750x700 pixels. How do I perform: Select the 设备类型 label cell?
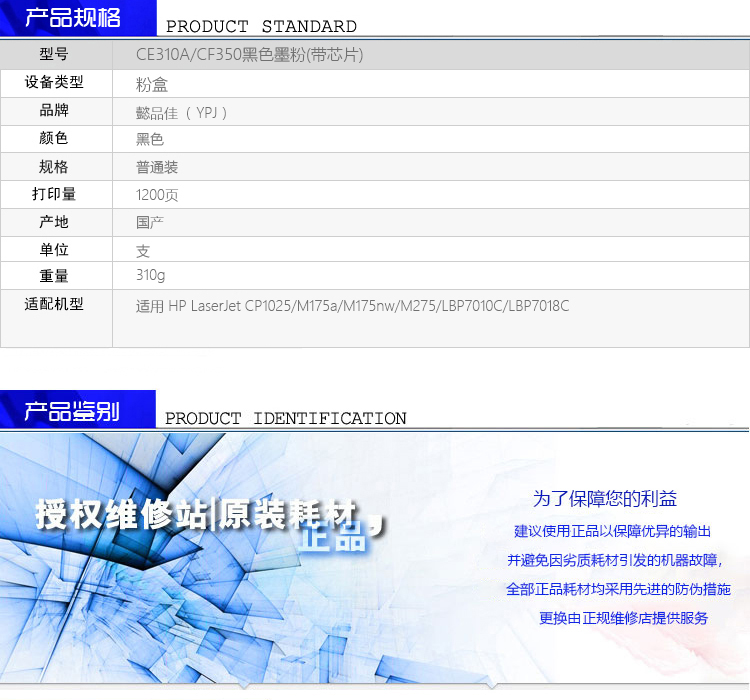pyautogui.click(x=56, y=83)
